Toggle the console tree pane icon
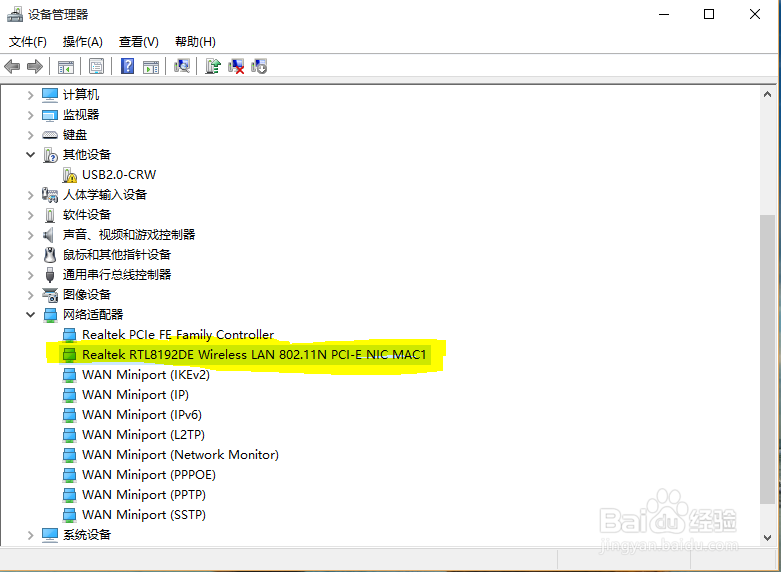Image resolution: width=781 pixels, height=572 pixels. [66, 66]
